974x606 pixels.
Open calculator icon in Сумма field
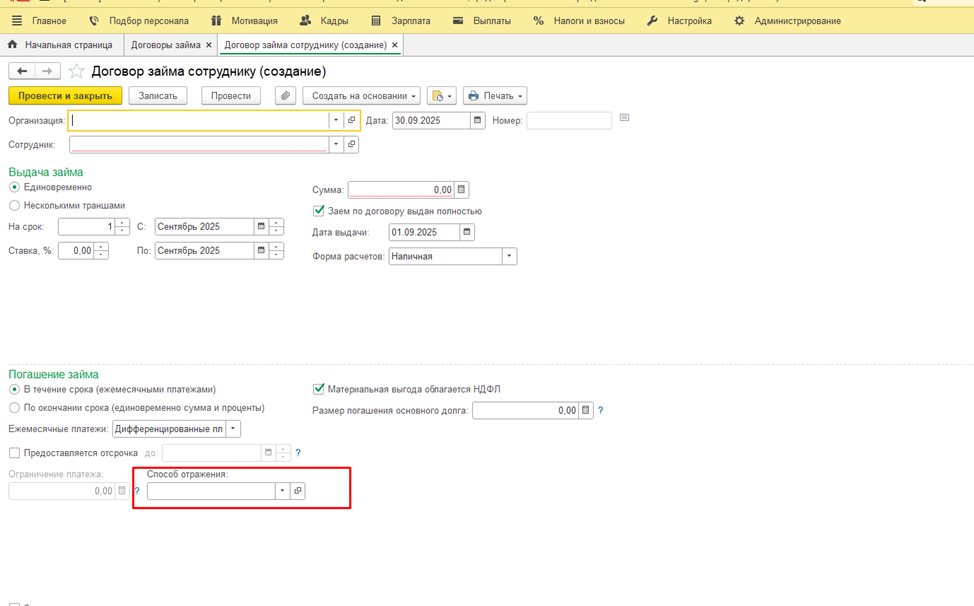461,190
